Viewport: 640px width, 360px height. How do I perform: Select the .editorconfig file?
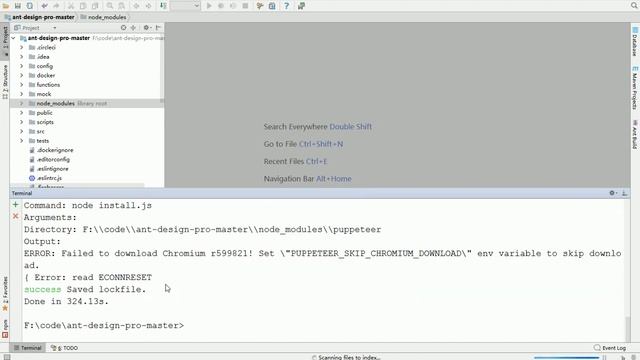[53, 160]
